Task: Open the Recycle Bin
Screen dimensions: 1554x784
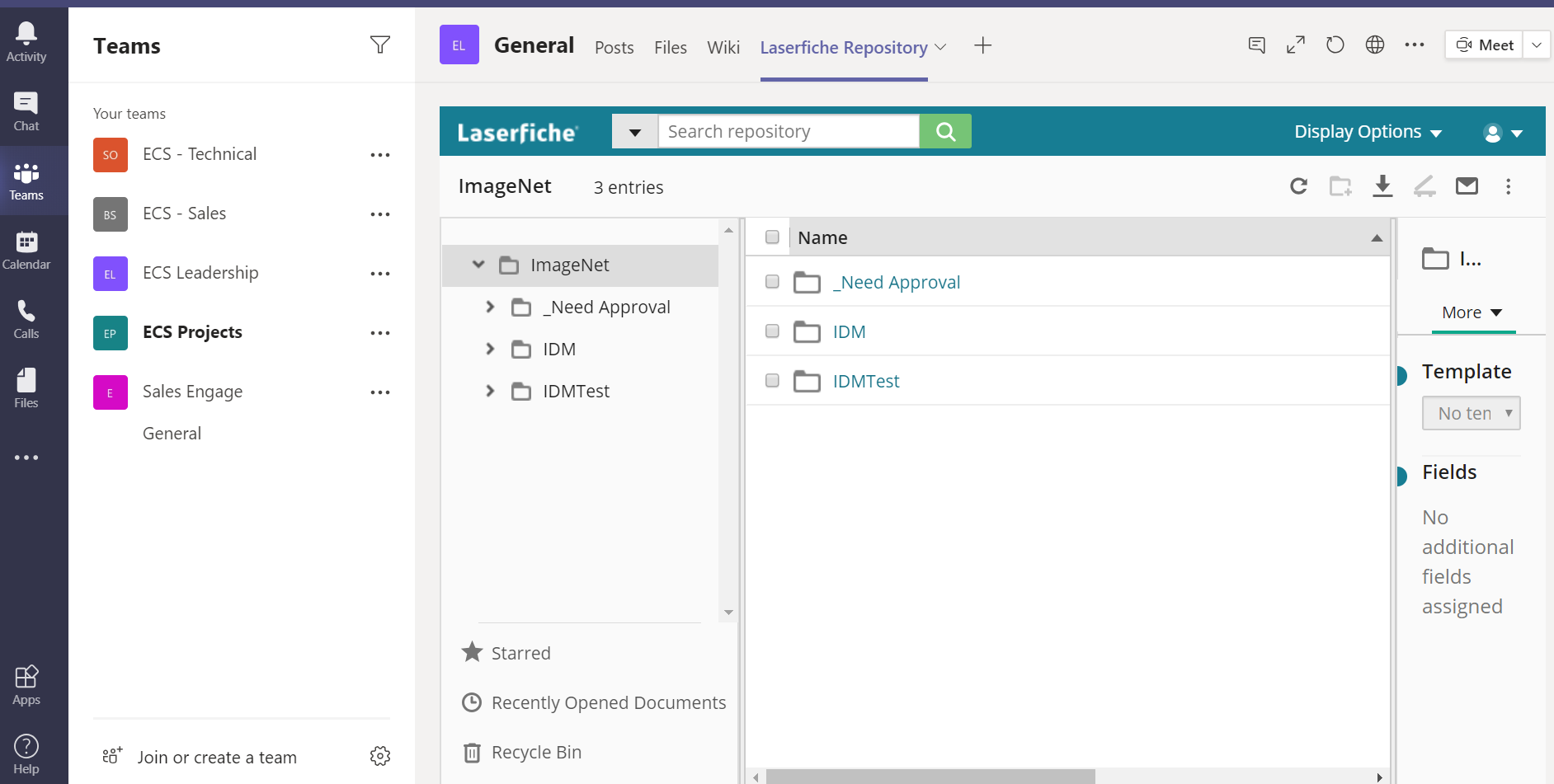Action: point(521,752)
